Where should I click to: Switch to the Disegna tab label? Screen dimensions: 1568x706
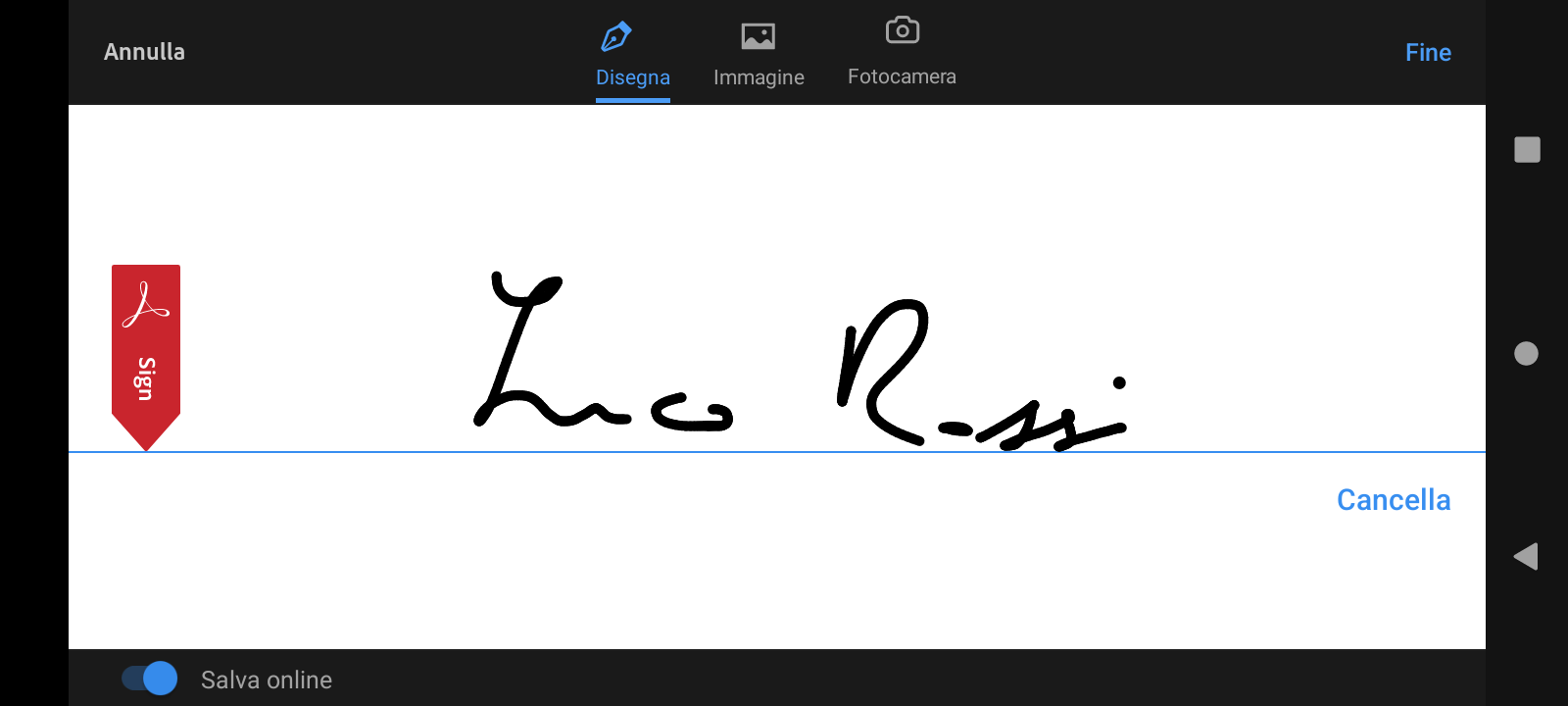(633, 77)
